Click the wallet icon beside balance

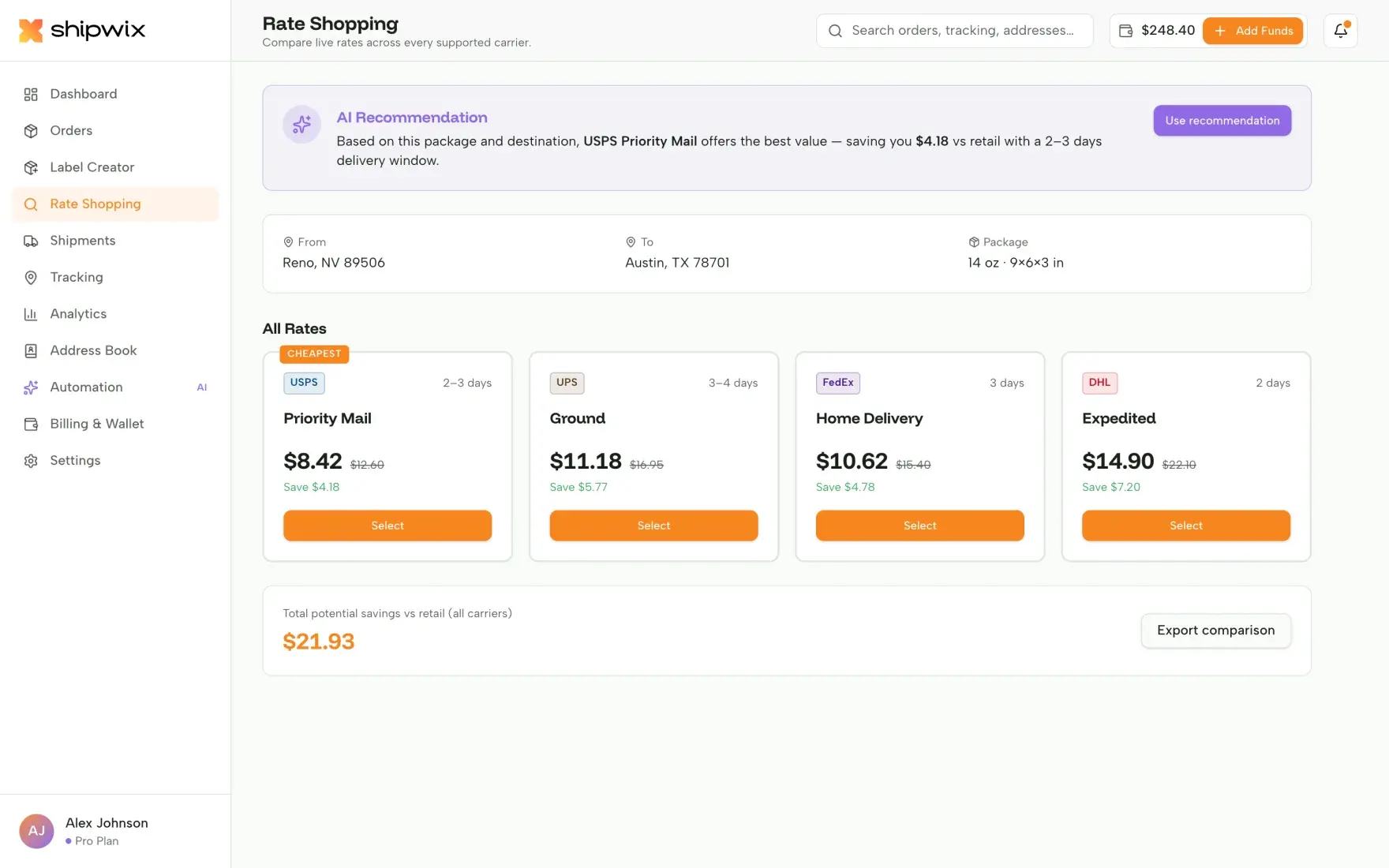point(1126,31)
